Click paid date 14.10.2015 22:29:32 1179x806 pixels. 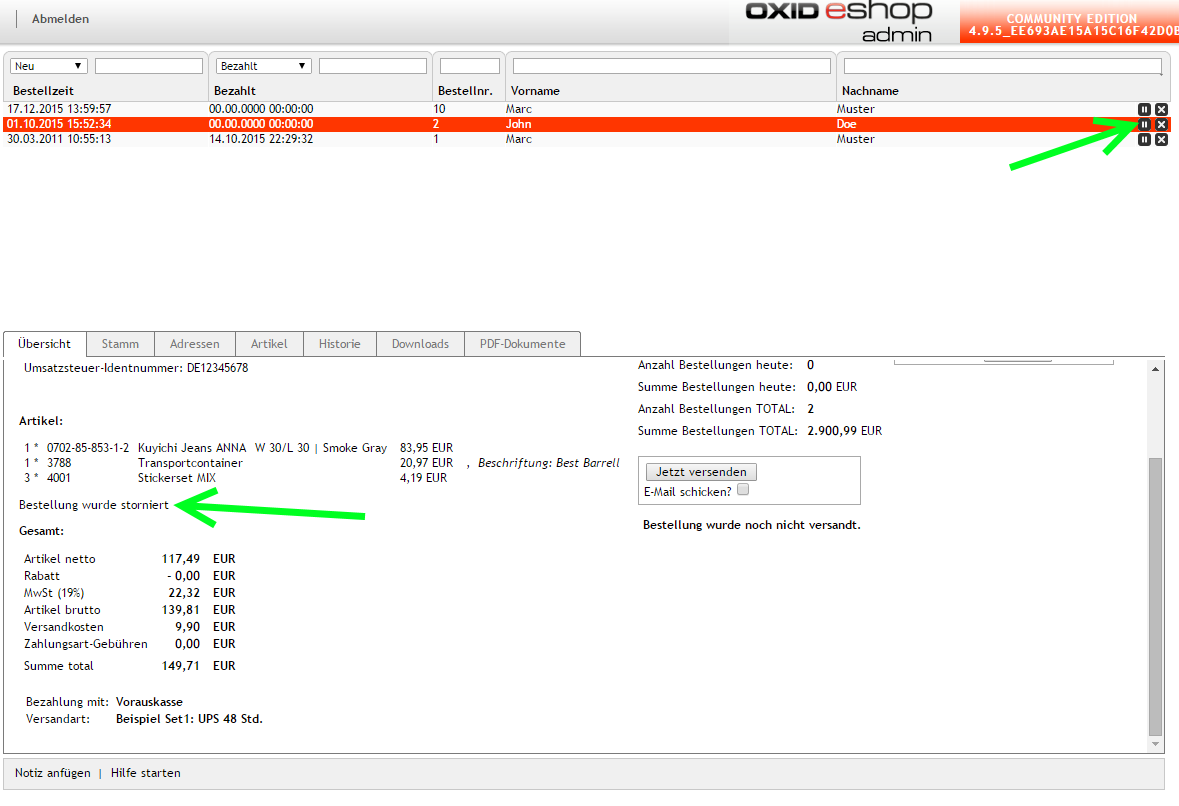click(261, 139)
